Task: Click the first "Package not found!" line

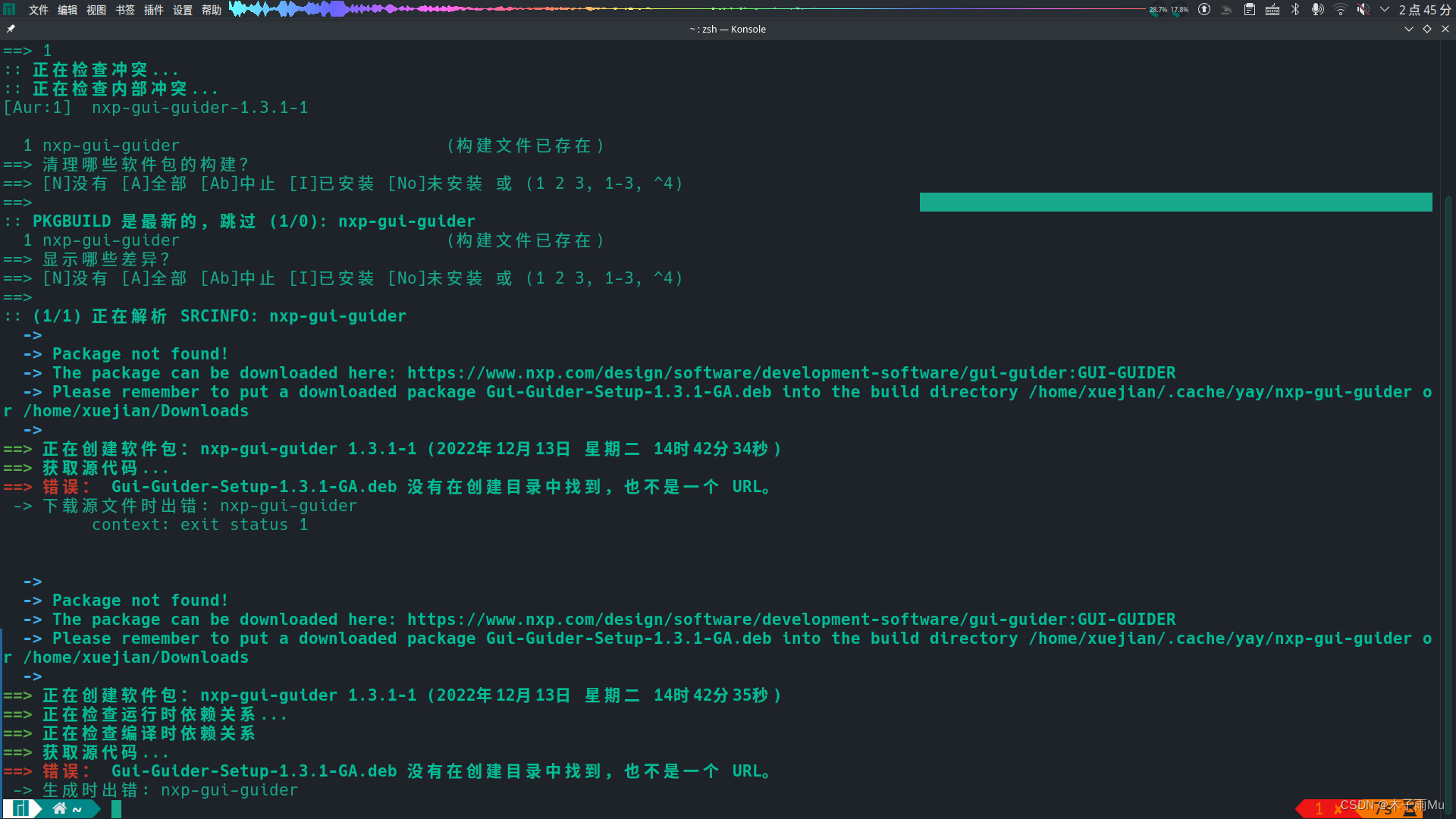Action: point(140,354)
